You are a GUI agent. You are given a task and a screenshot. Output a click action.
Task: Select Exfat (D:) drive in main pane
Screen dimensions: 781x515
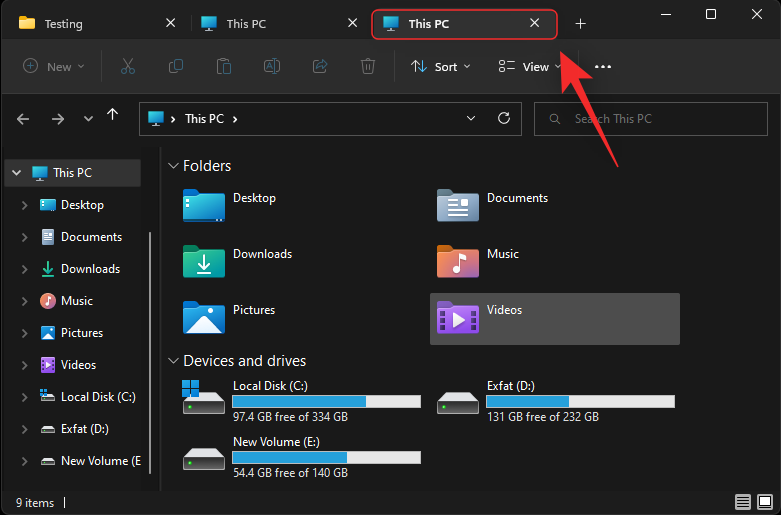tap(555, 401)
